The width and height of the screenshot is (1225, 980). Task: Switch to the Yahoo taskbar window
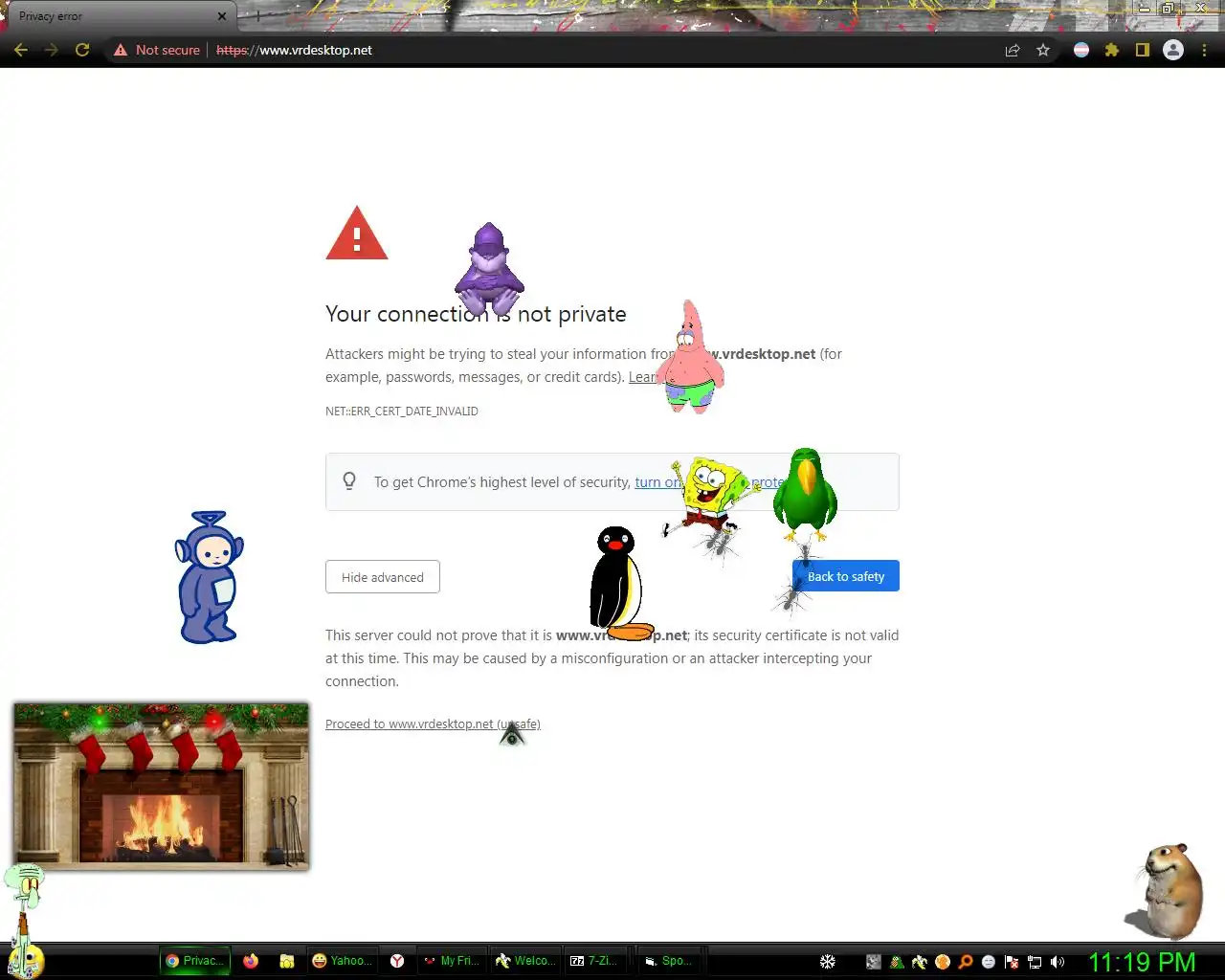tap(341, 961)
